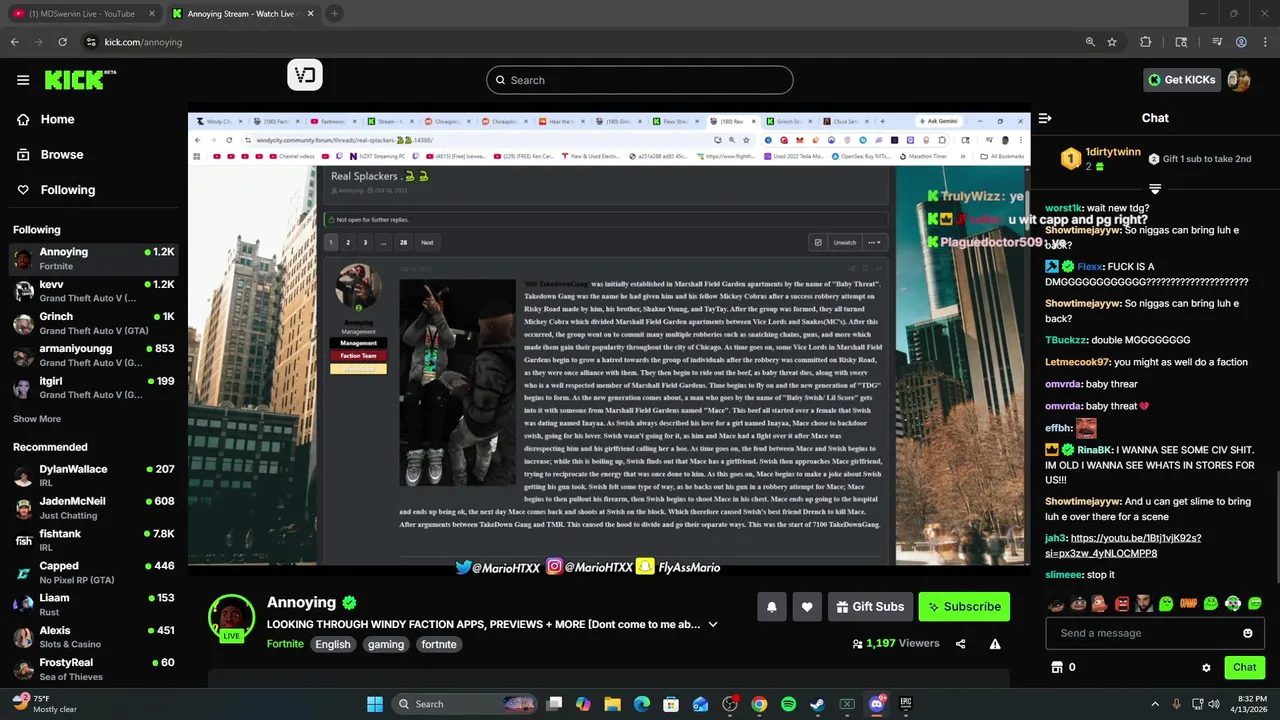Click the English language tag

(333, 644)
